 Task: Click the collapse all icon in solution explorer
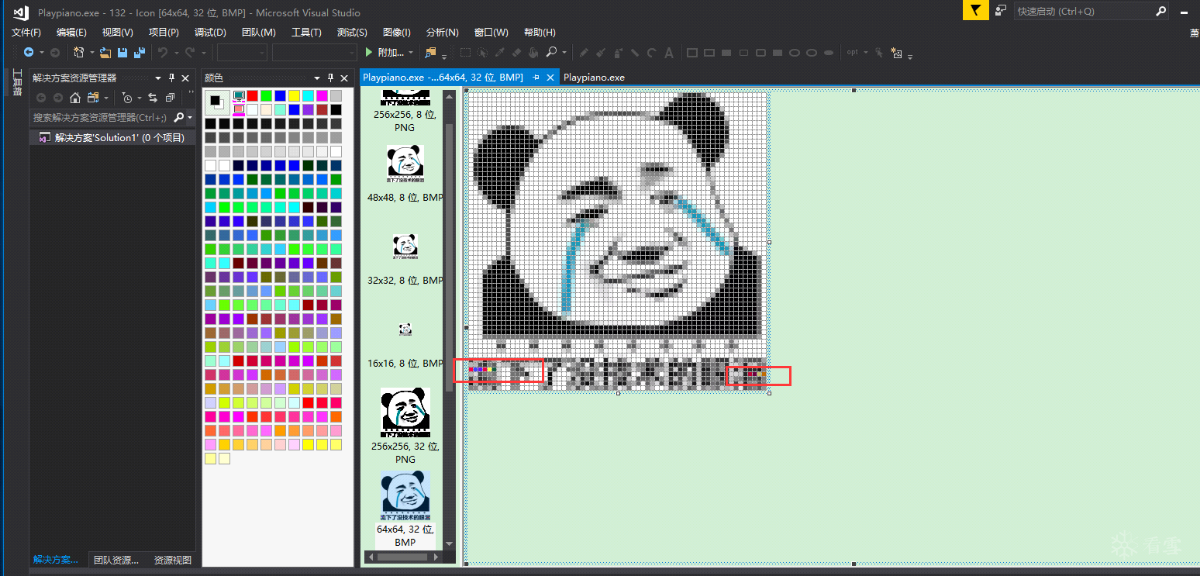click(170, 97)
